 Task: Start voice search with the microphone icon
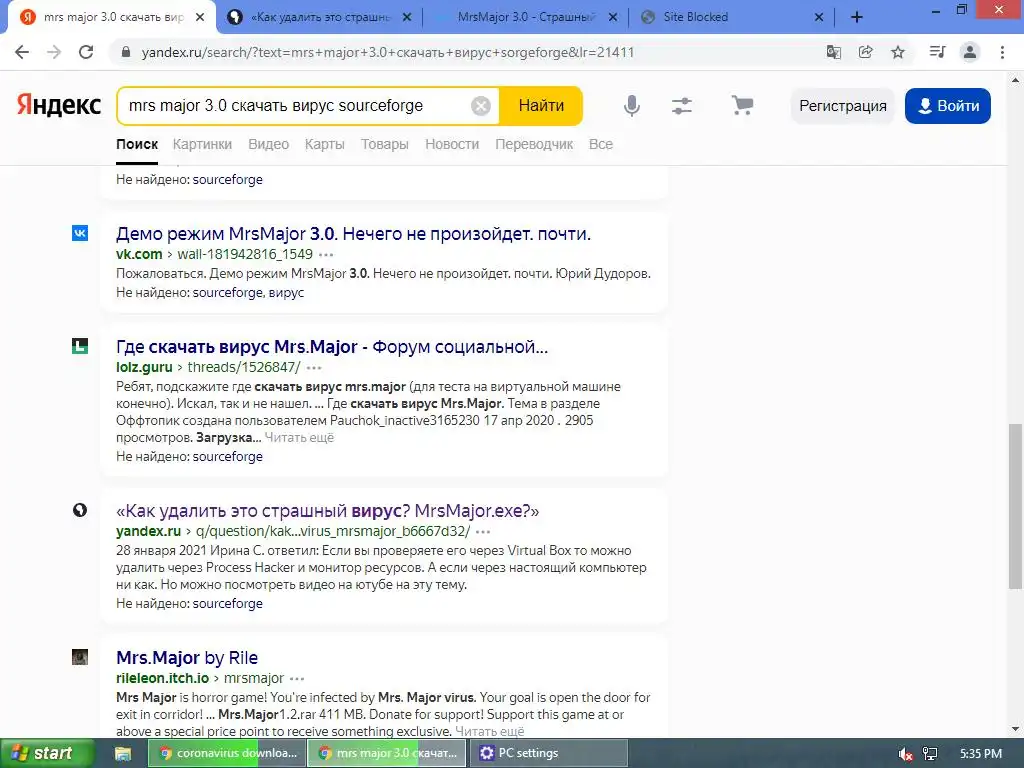[632, 106]
